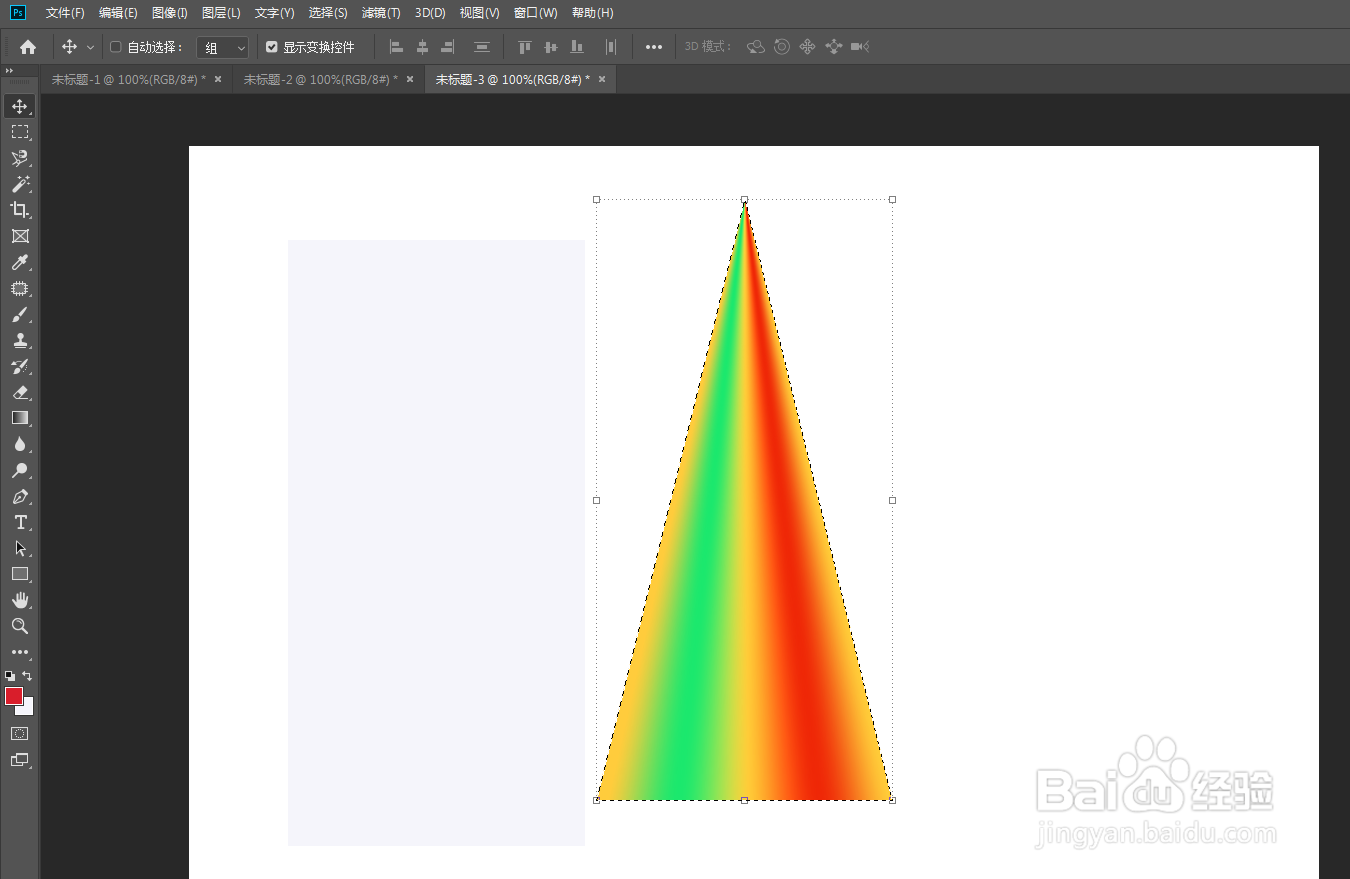Reset default foreground background colors
Viewport: 1350px width, 879px height.
10,676
